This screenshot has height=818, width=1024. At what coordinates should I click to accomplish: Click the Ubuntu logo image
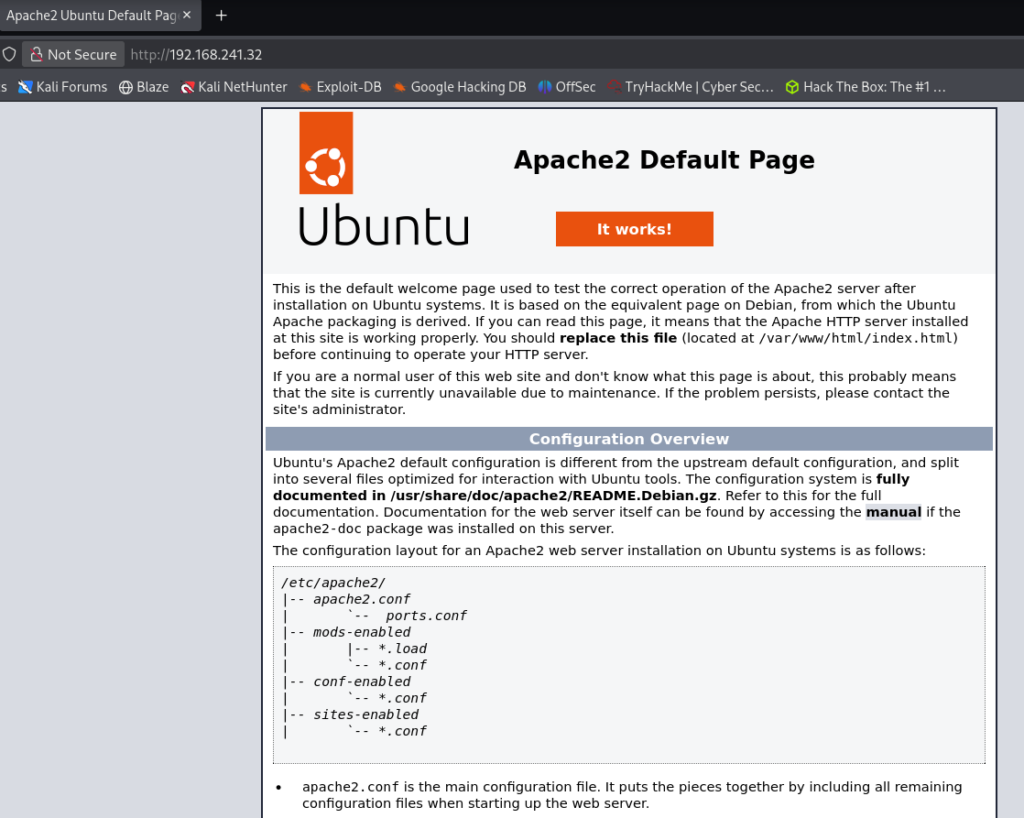[x=383, y=179]
